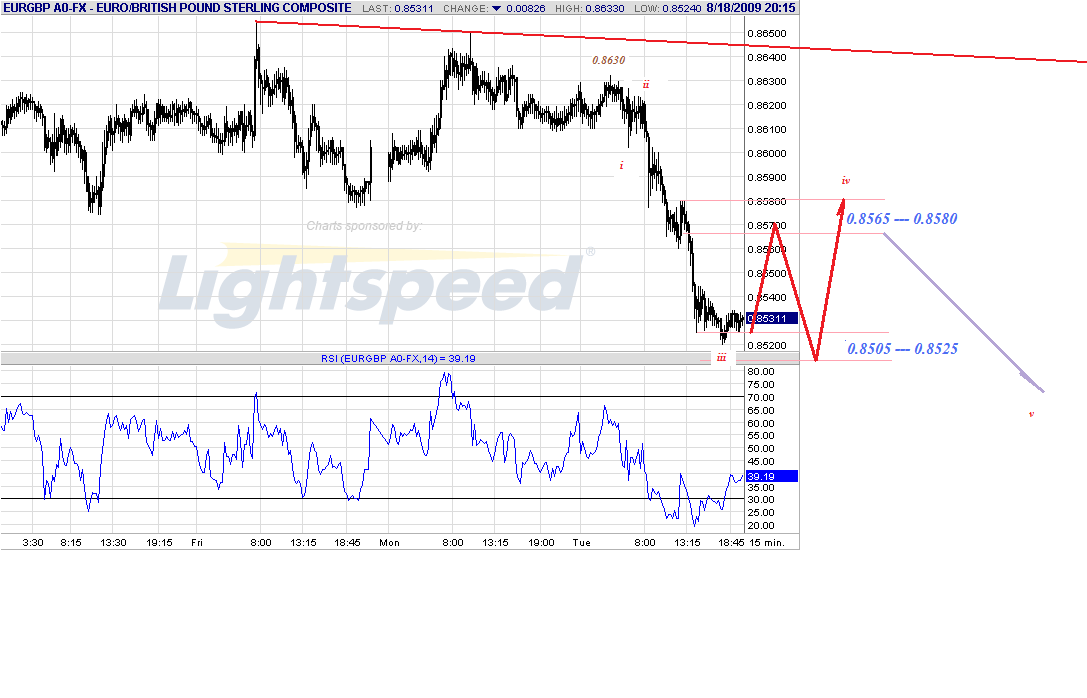Screen dimensions: 1087x698
Task: Click the 3:30 time axis label
Action: click(33, 542)
